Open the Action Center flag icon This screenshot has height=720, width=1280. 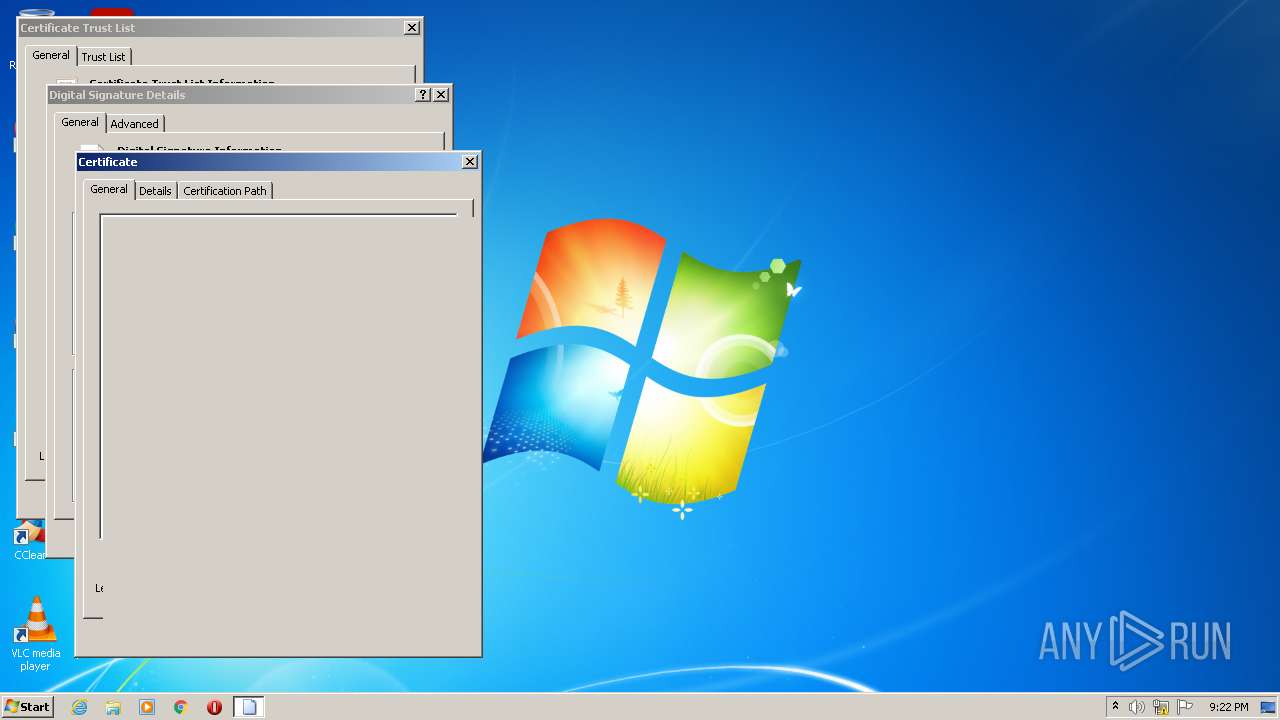point(1185,707)
